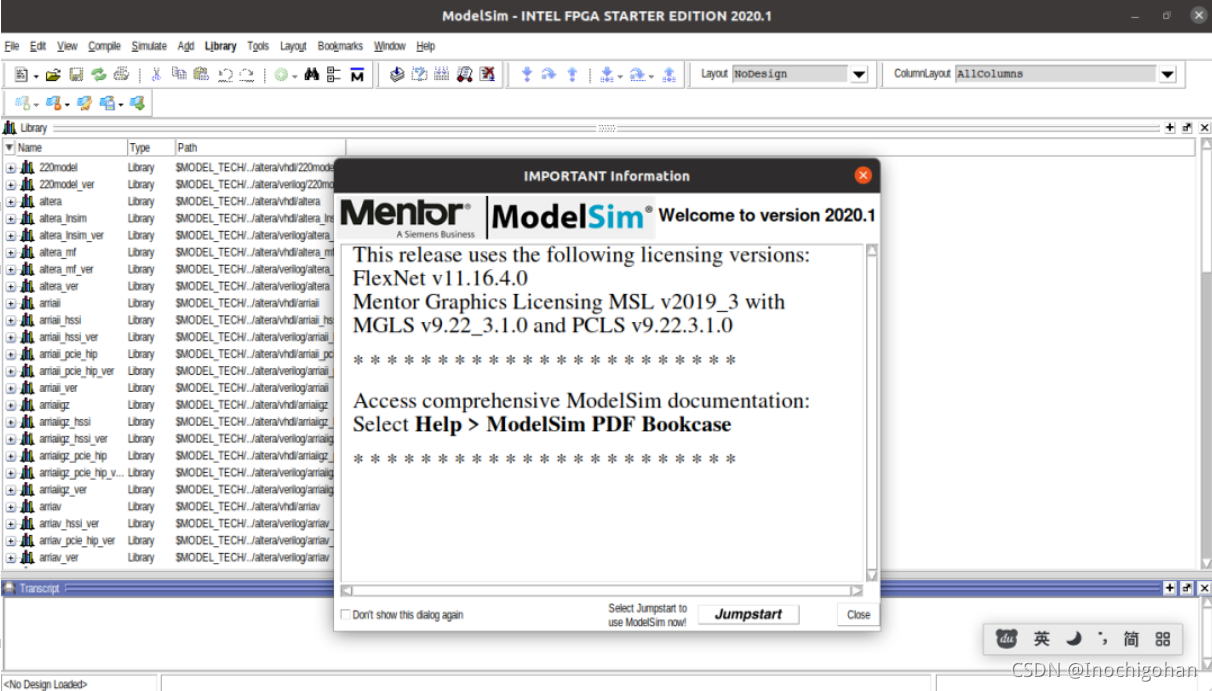This screenshot has height=691, width=1212.
Task: Click the Transcript pane plus zoom button
Action: [1170, 588]
